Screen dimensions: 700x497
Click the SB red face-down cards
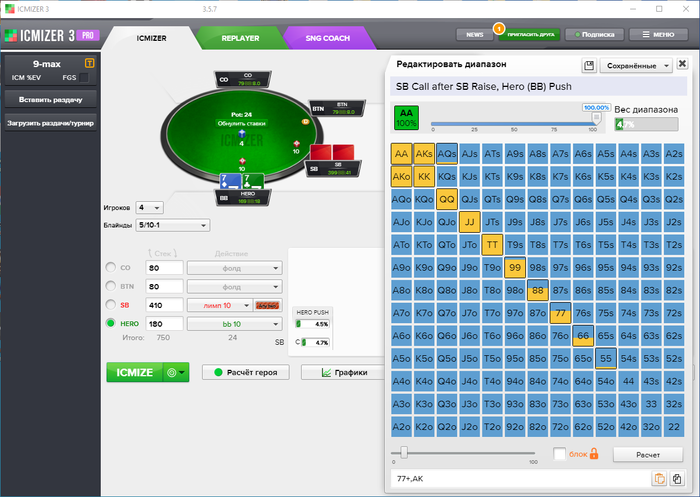[332, 152]
